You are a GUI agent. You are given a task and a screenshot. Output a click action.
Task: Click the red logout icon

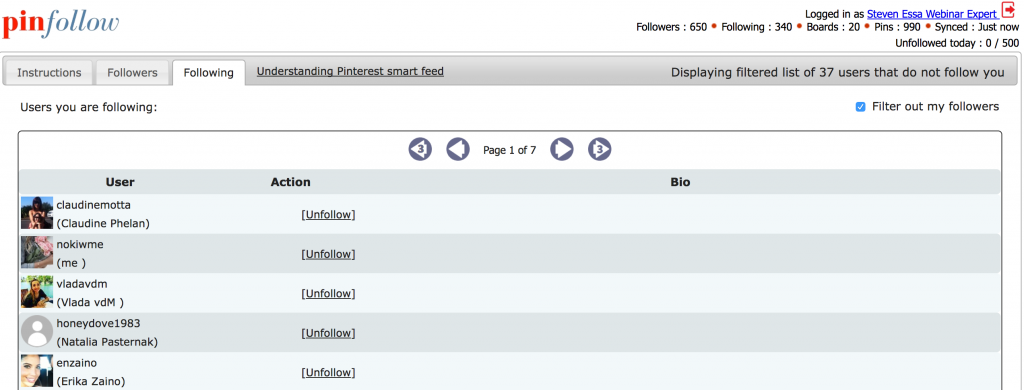1008,10
